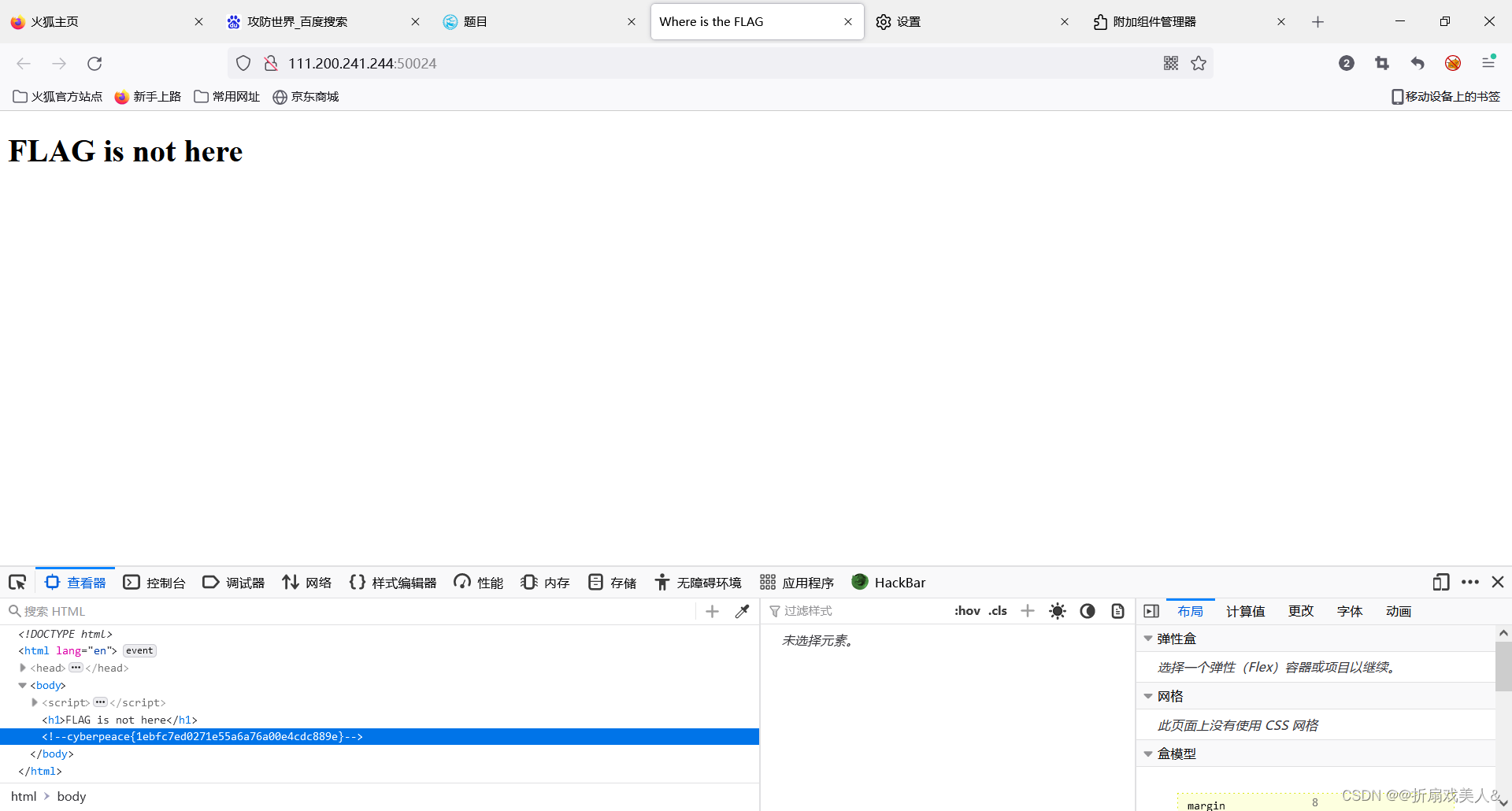This screenshot has height=811, width=1512.
Task: Collapse the 盒模型 box model section
Action: coord(1148,754)
